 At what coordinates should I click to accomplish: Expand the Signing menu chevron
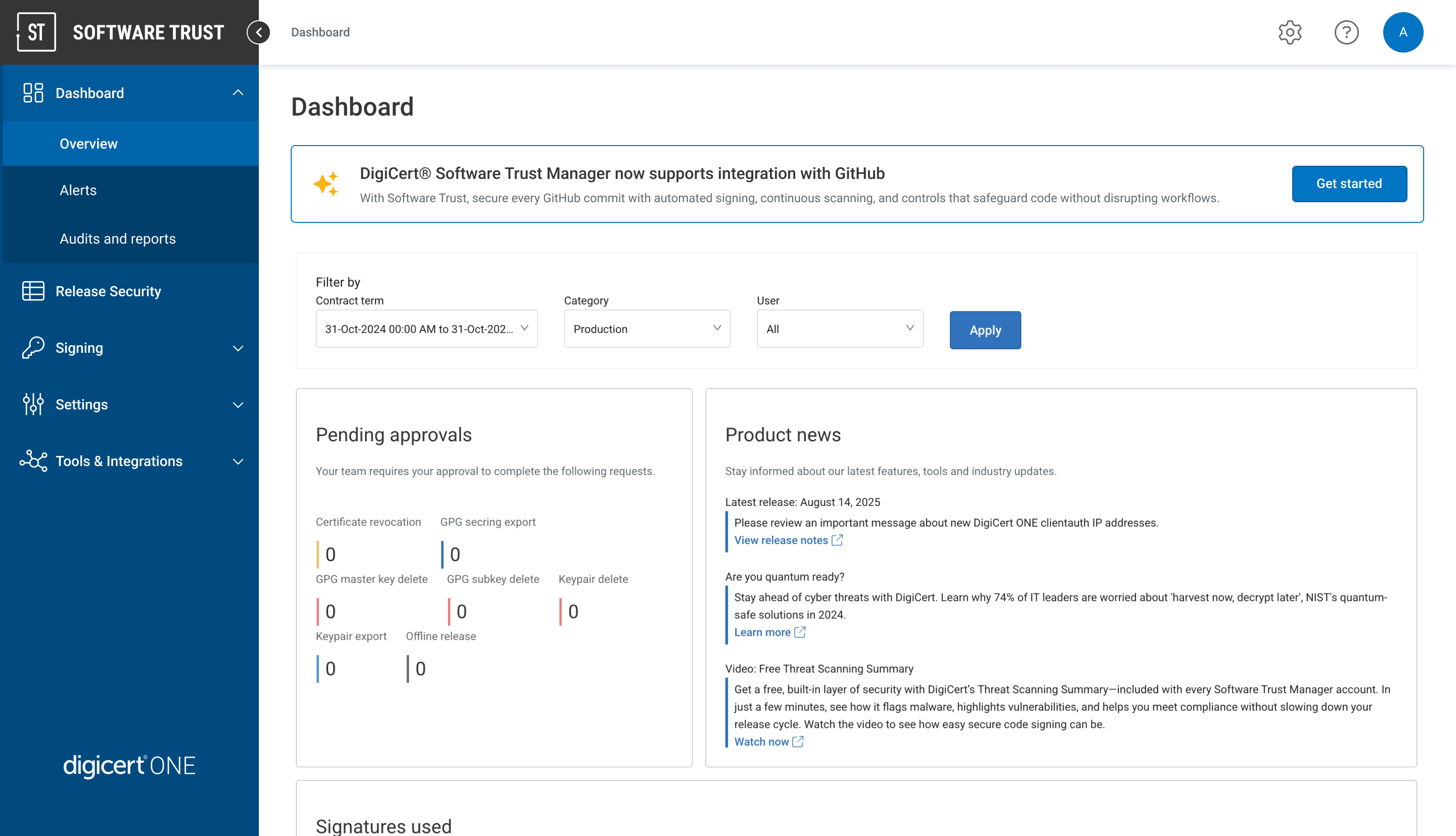[238, 349]
